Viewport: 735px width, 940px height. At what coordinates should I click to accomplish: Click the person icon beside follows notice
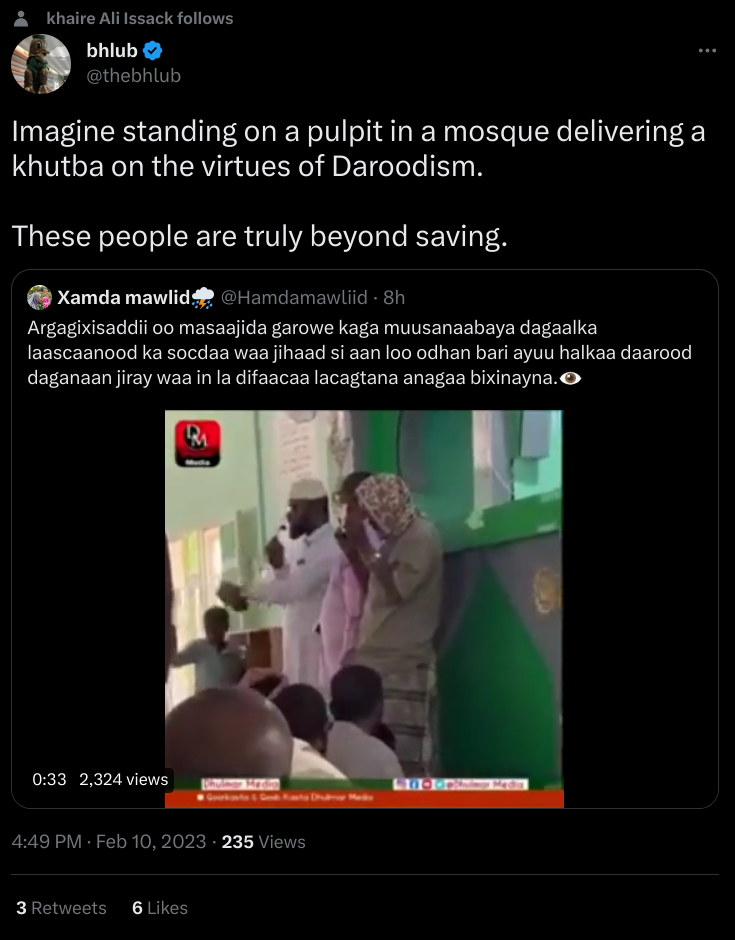coord(21,19)
